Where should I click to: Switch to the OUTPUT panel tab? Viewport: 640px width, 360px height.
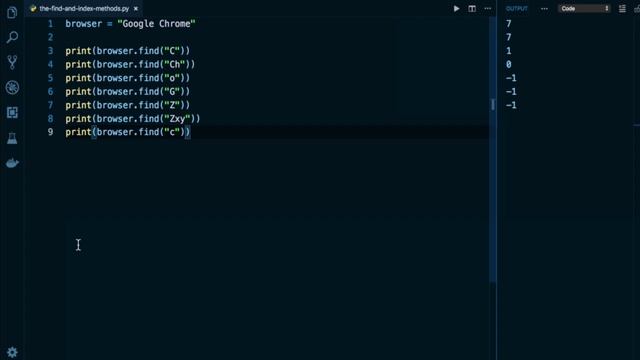click(x=517, y=9)
